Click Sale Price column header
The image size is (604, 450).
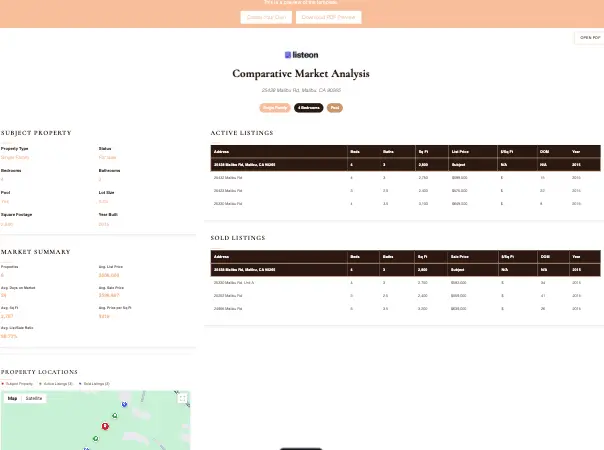coord(460,257)
